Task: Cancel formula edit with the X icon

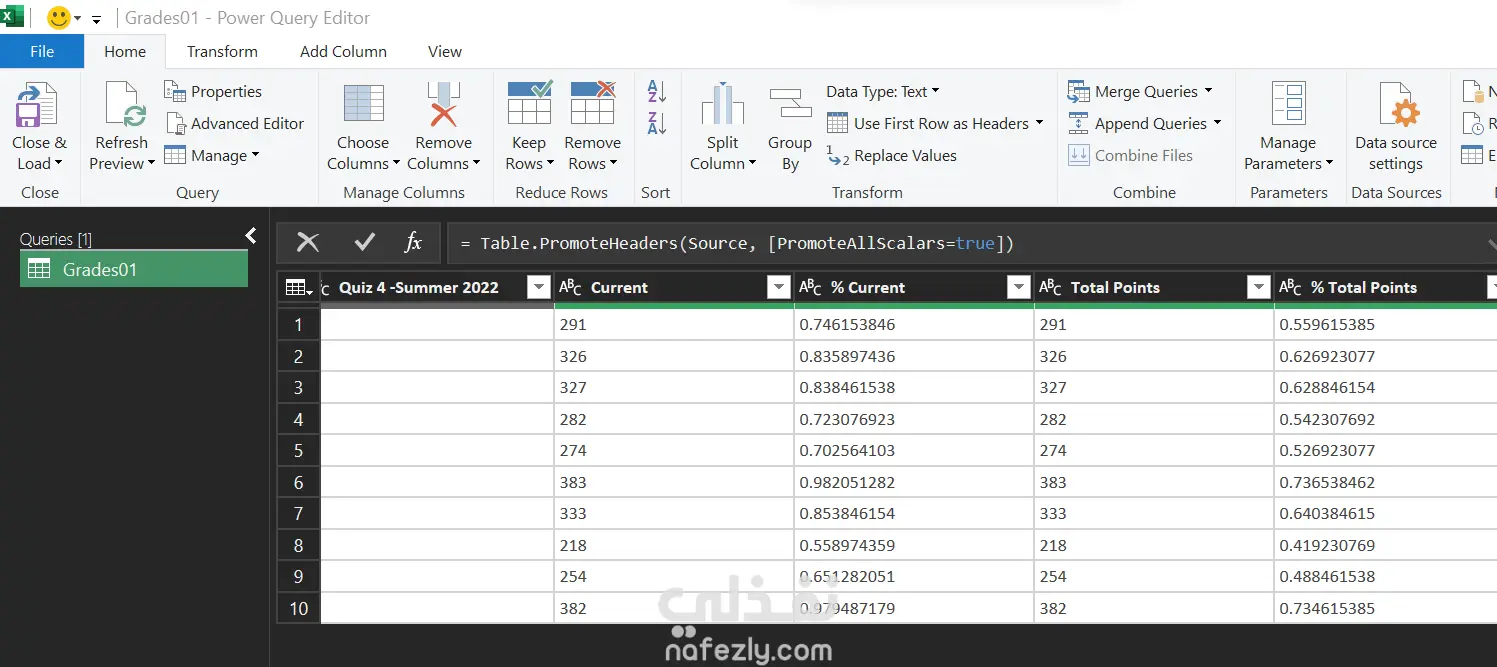Action: (x=308, y=242)
